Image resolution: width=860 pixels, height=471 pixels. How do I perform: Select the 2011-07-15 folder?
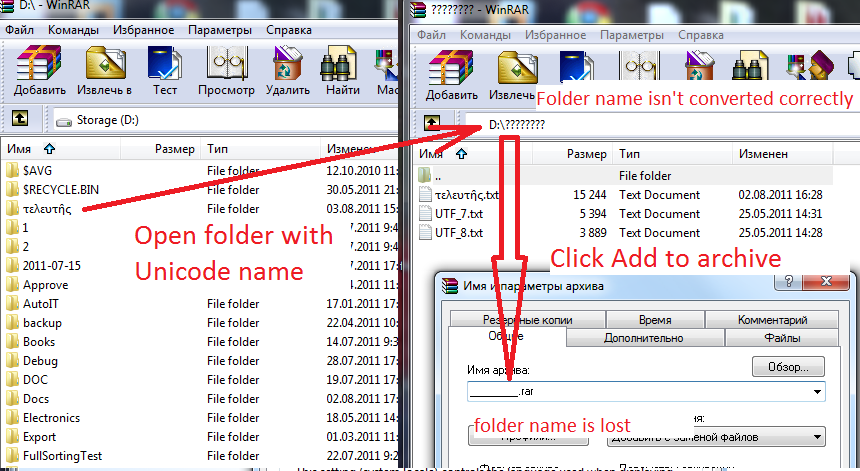(52, 265)
